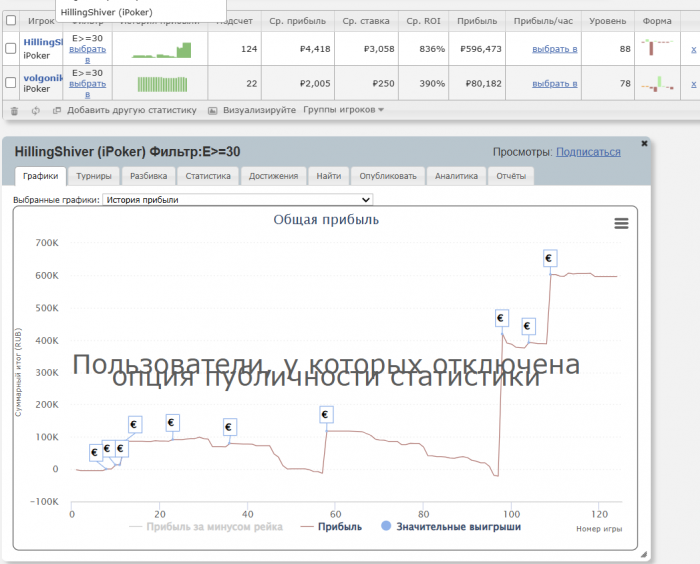Click the copy icon before Добавить другую статистику
This screenshot has width=700, height=564.
[57, 110]
